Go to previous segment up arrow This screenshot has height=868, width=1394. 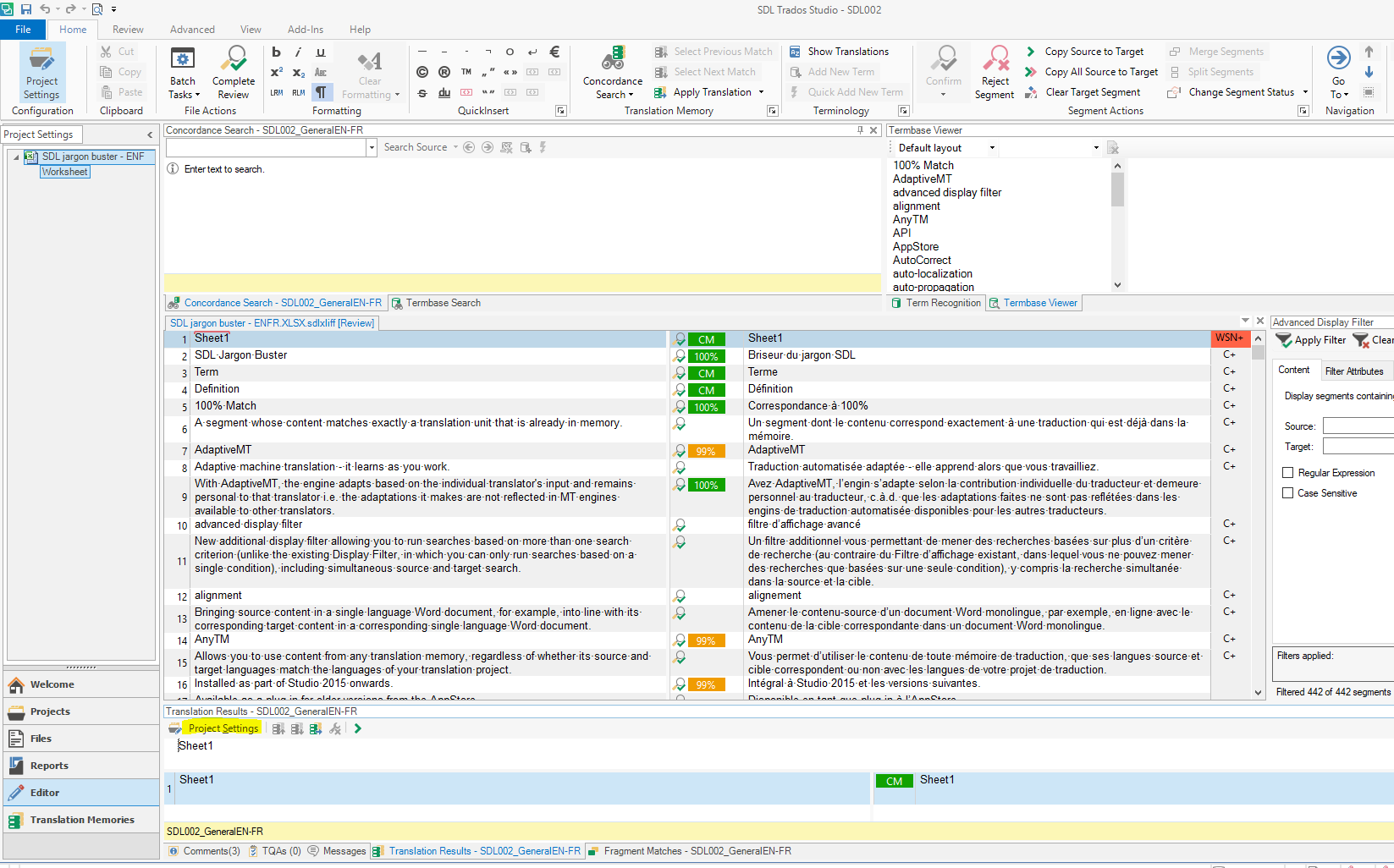[x=1369, y=52]
